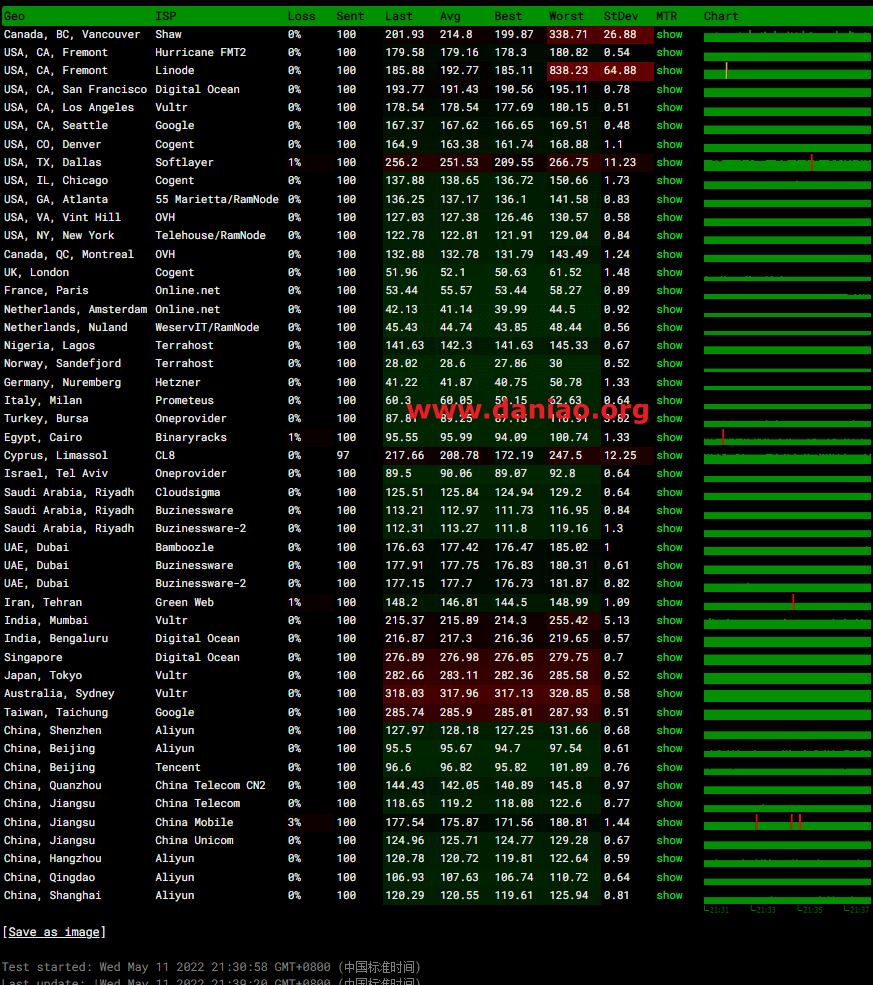Show MTR for Bengaluru Digital Ocean row
The image size is (873, 985).
(x=670, y=638)
